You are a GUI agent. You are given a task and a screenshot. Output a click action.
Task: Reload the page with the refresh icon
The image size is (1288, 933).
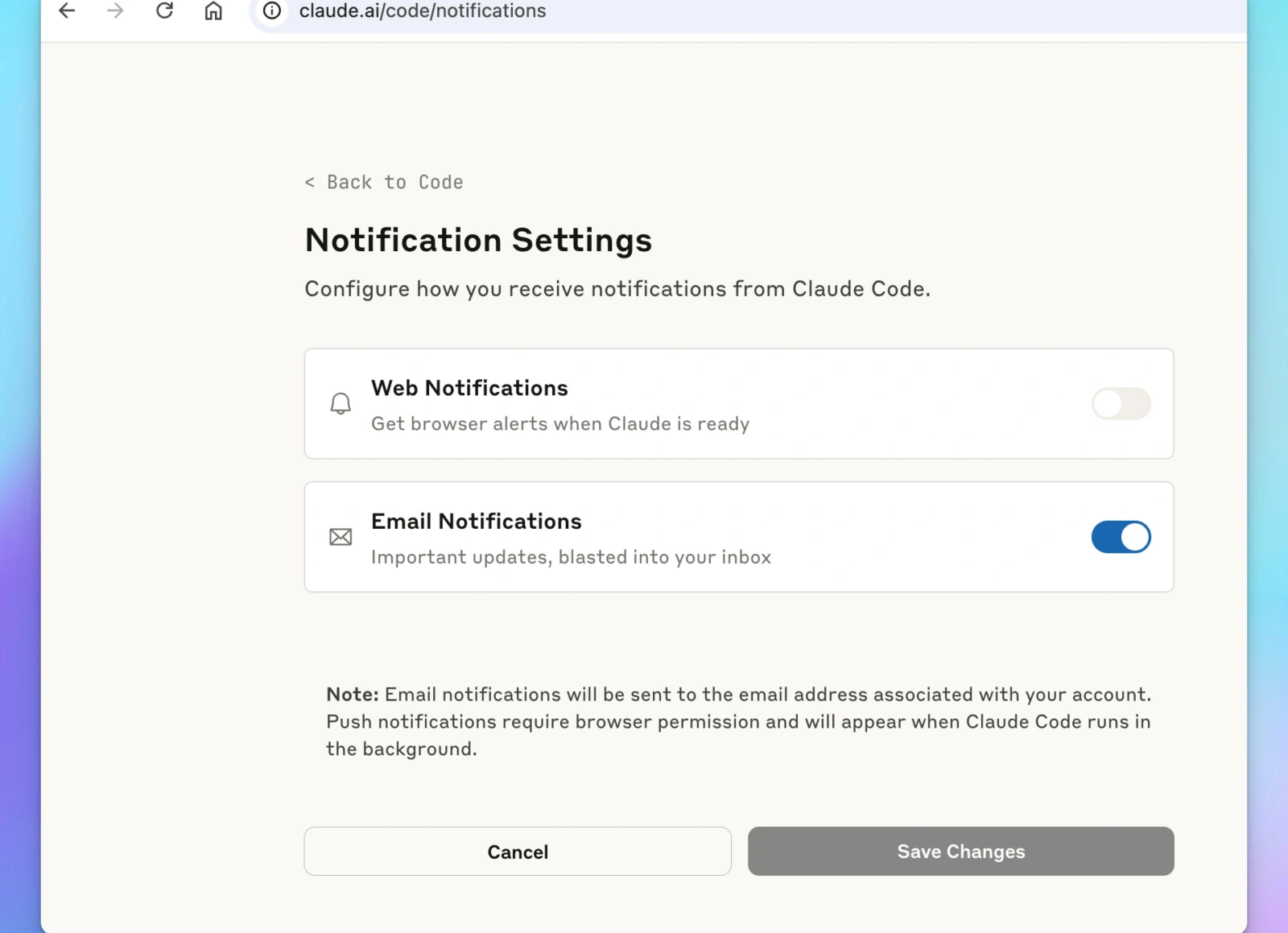point(164,10)
